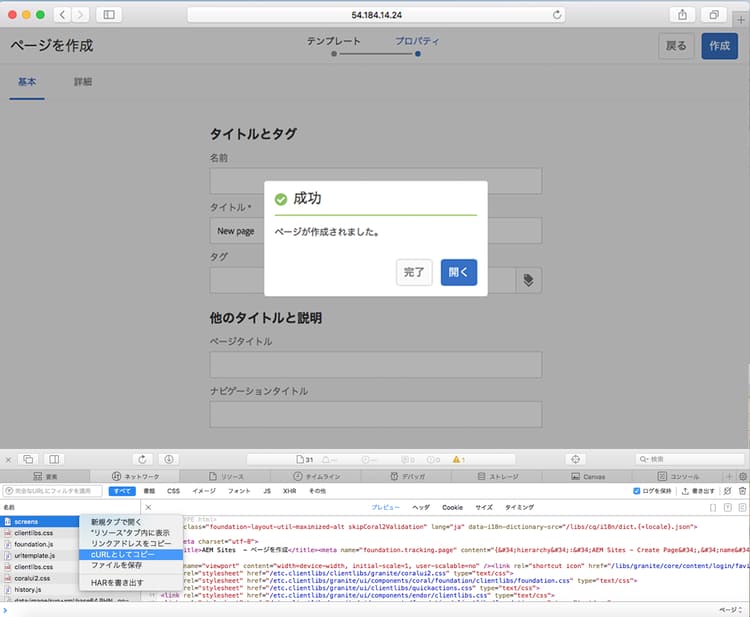Filter network by 'フォント' type
The height and width of the screenshot is (617, 750).
[239, 491]
